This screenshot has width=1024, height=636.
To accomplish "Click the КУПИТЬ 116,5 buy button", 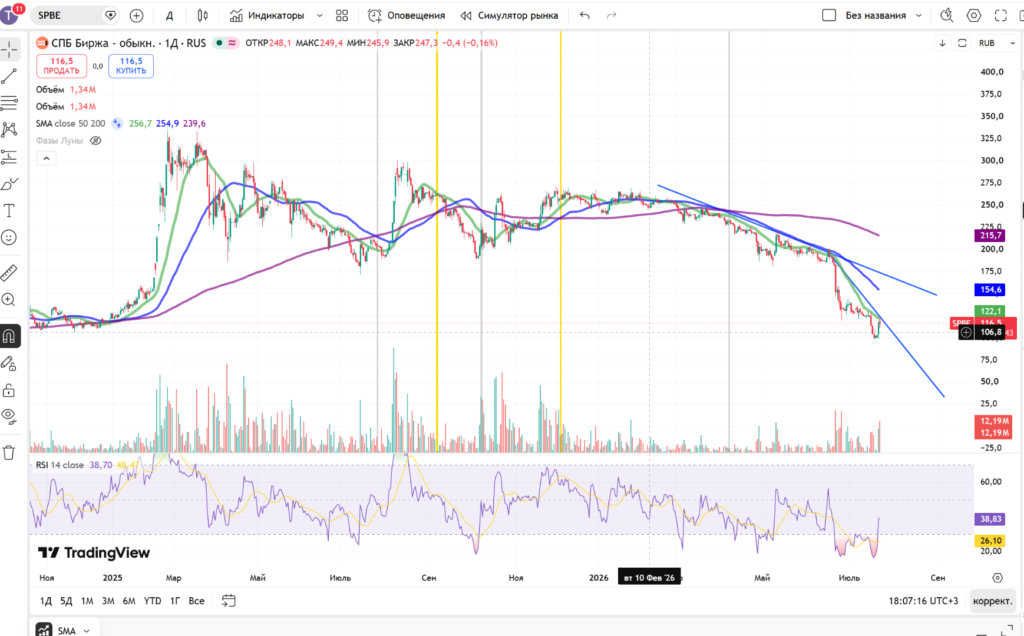I will (x=131, y=66).
